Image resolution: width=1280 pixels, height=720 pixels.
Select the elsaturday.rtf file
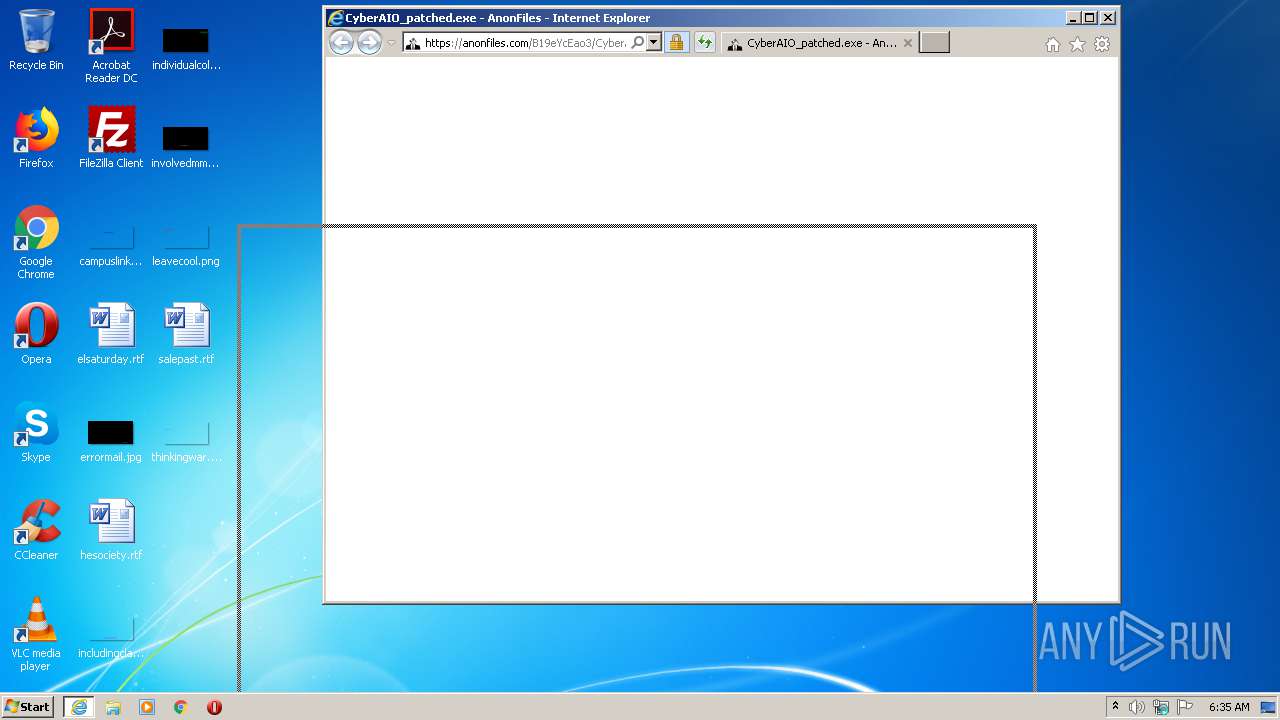click(111, 334)
